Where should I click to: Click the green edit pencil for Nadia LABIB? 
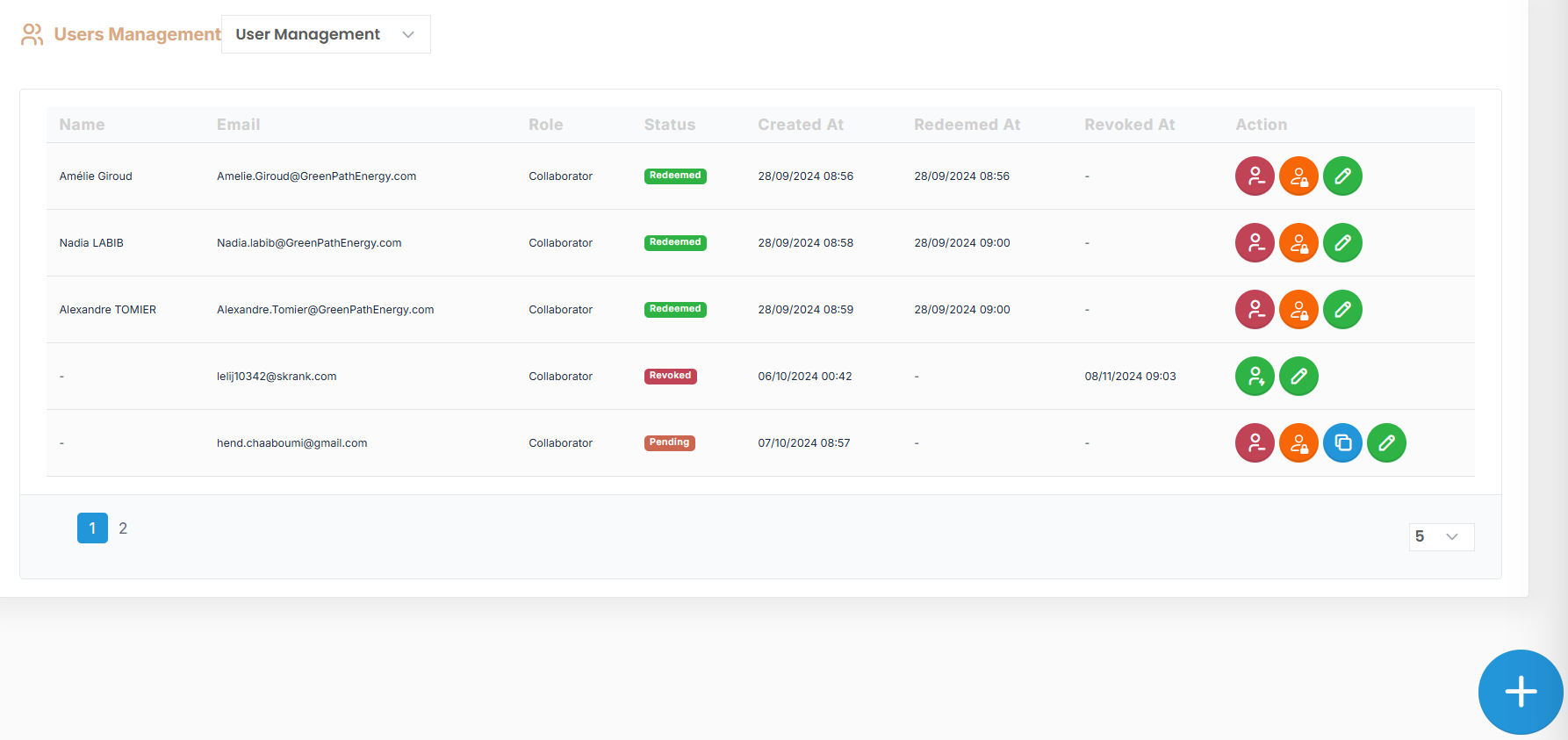point(1342,243)
